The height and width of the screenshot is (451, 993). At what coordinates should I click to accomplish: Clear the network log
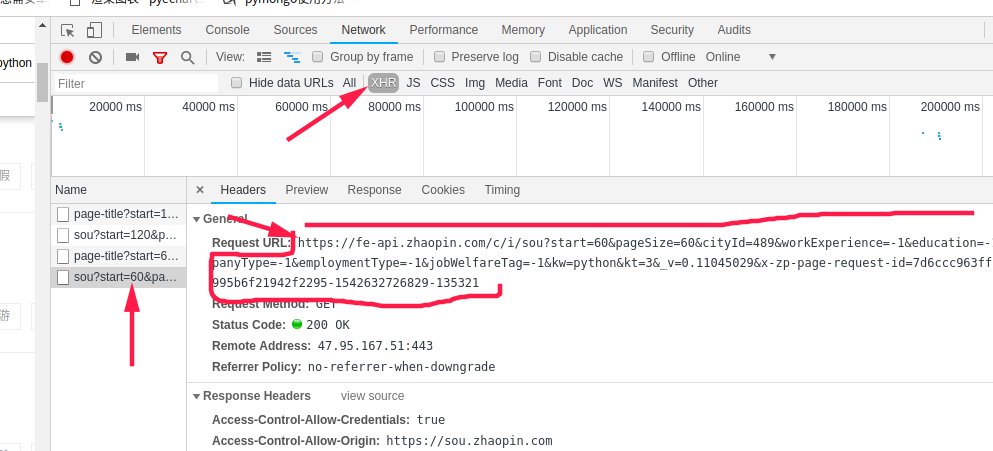[96, 57]
